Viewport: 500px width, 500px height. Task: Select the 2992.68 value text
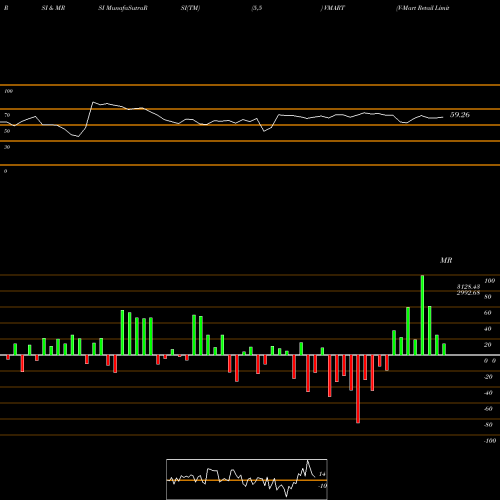[x=468, y=293]
